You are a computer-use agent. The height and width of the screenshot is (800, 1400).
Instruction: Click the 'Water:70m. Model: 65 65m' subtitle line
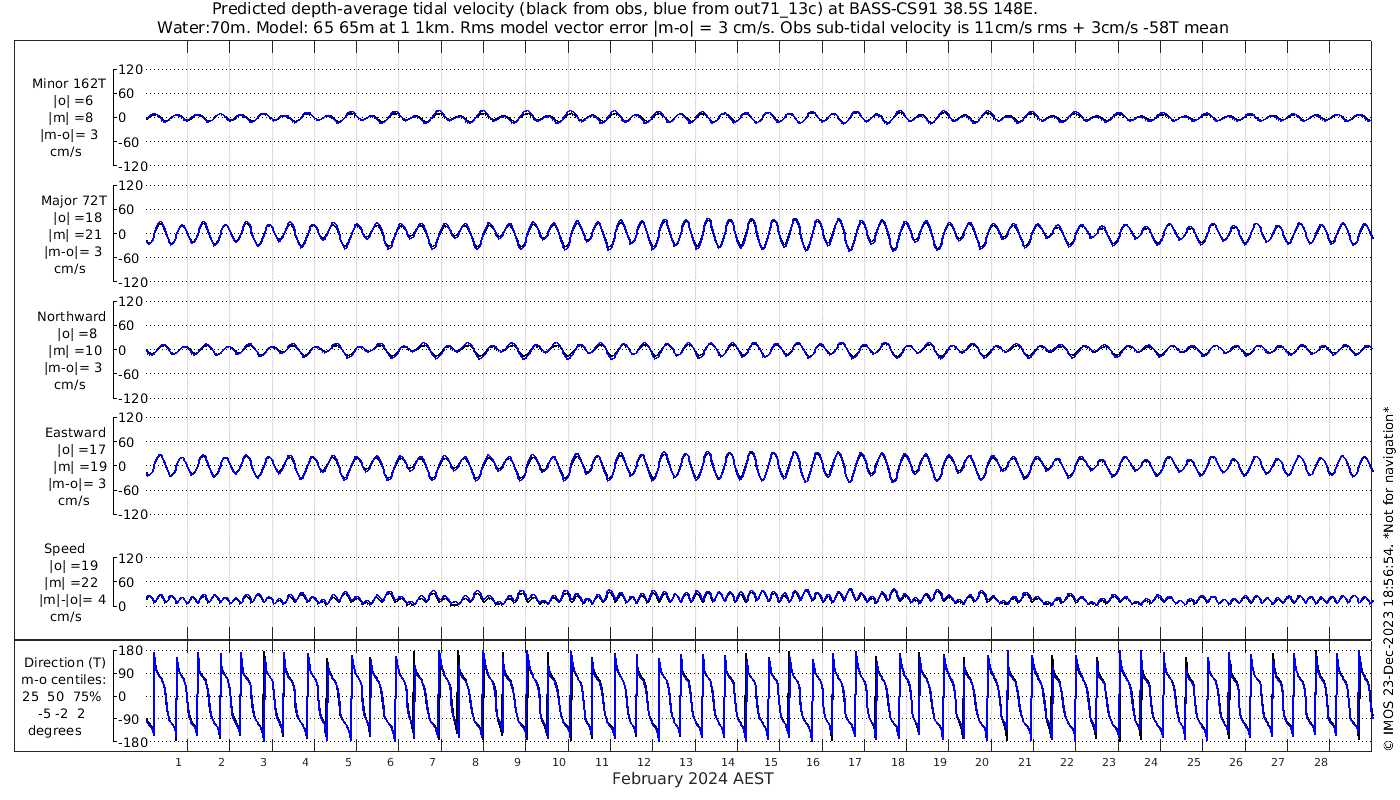(x=693, y=28)
